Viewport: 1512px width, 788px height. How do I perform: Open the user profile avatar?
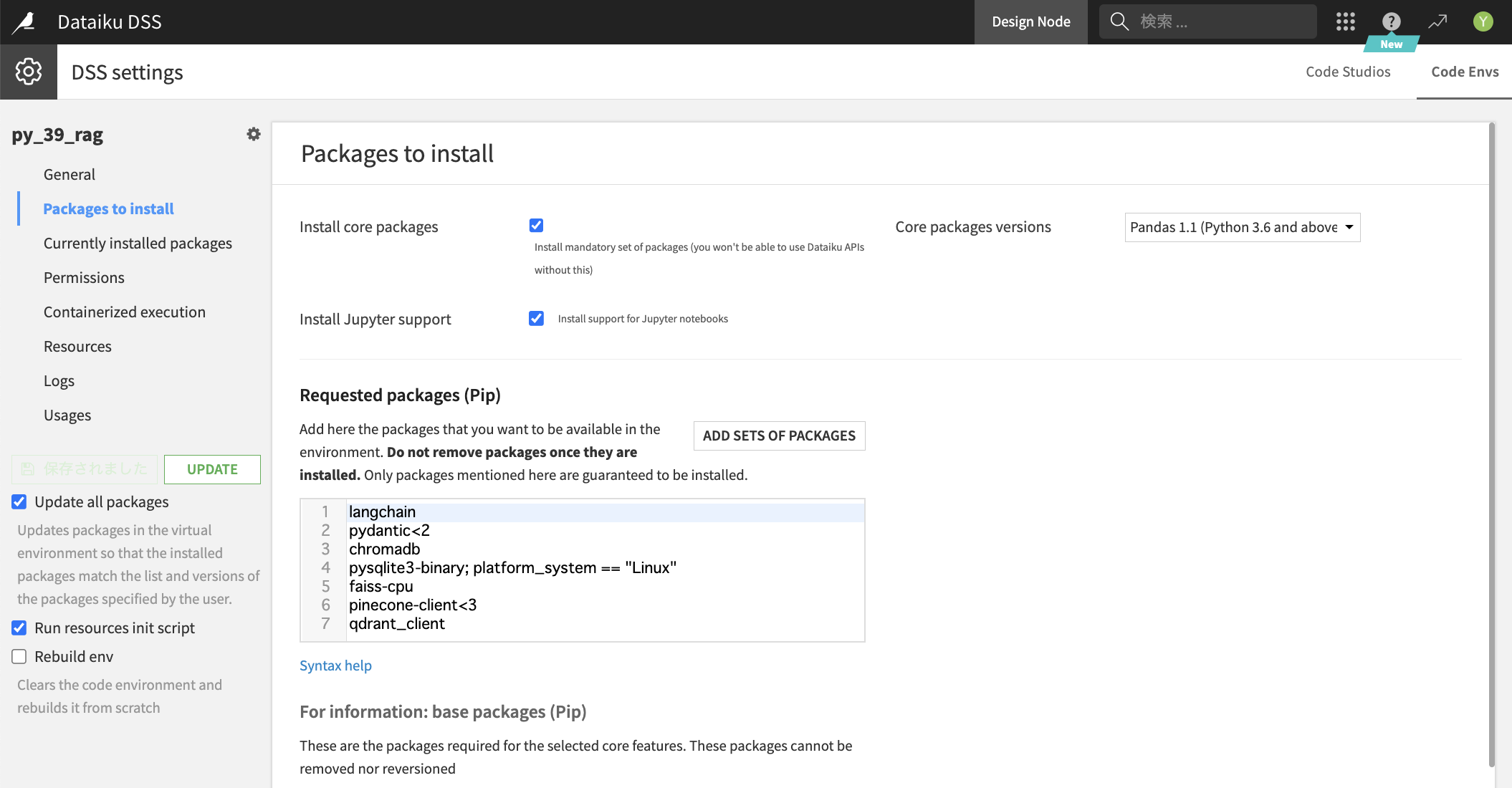pyautogui.click(x=1483, y=21)
